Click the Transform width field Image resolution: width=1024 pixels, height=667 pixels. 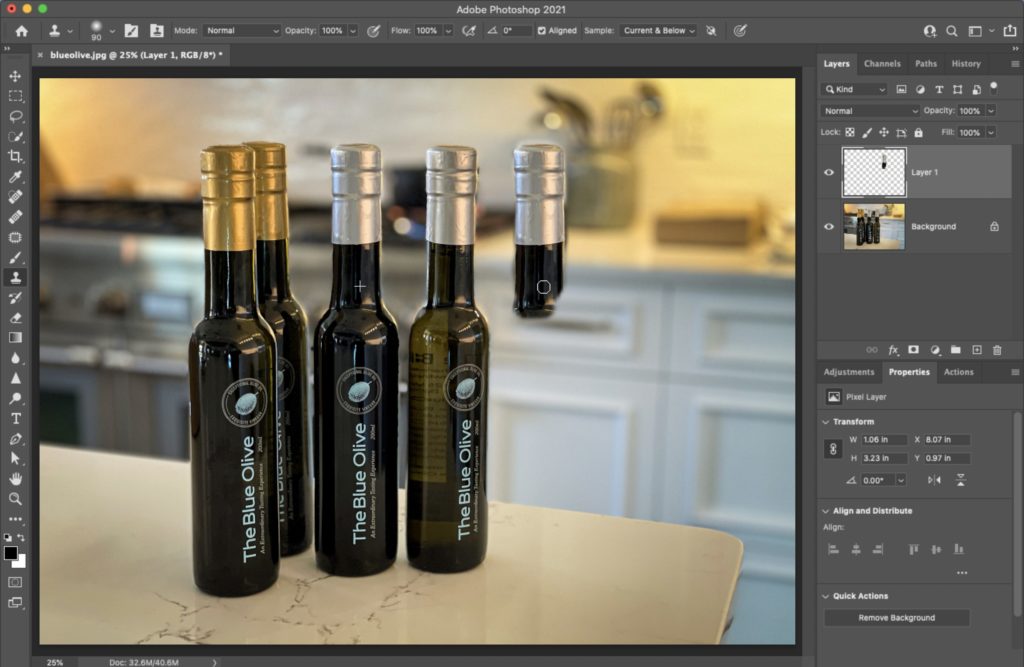[884, 440]
